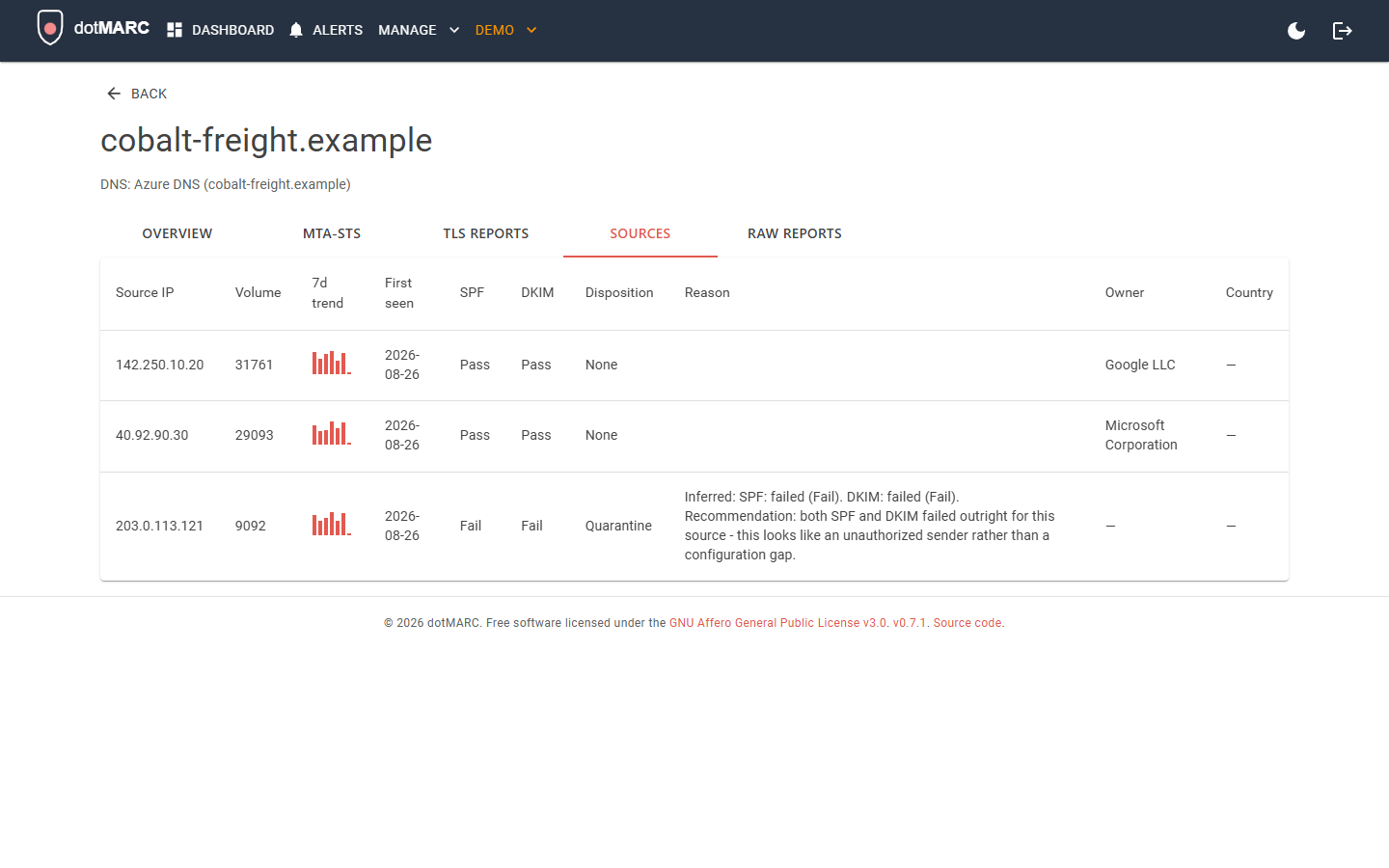
Task: Click the logout icon
Action: click(x=1342, y=31)
